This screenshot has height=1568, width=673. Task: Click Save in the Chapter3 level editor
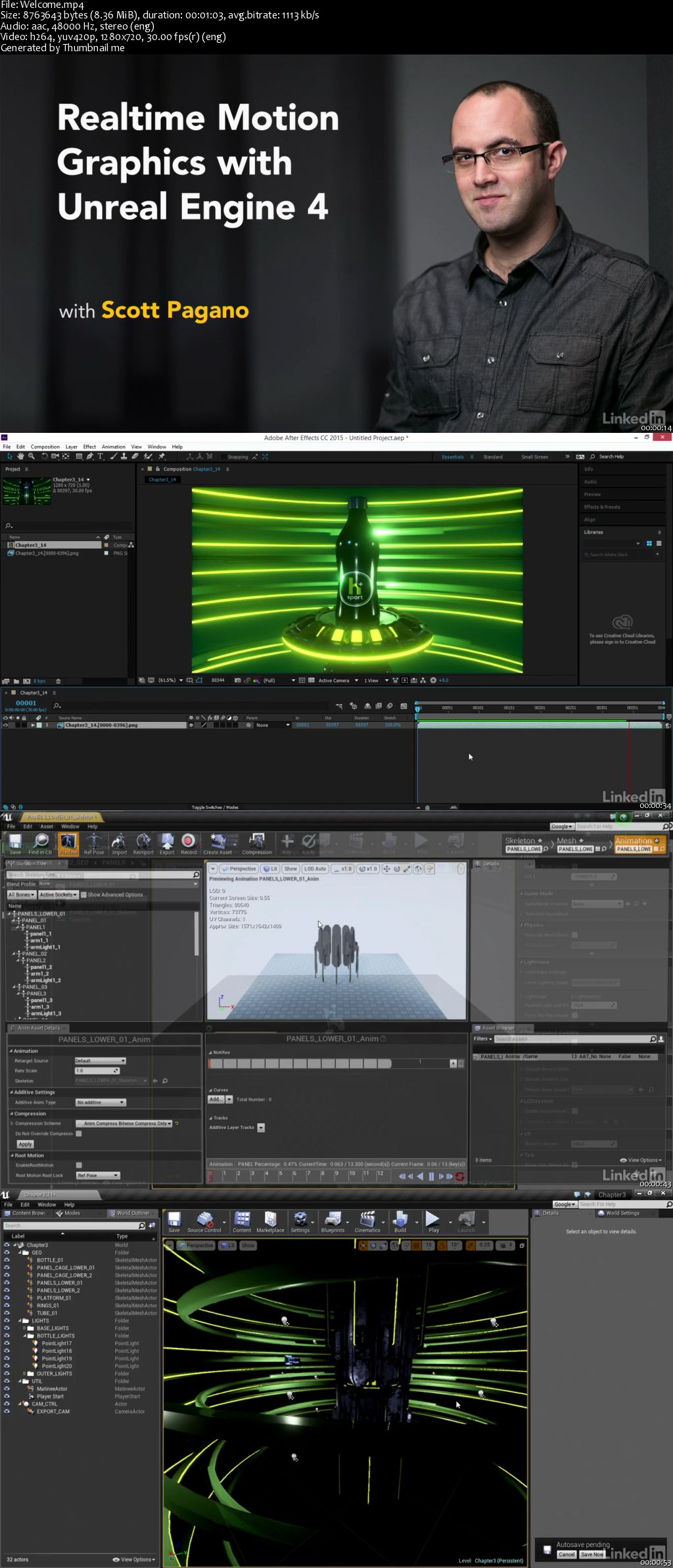(174, 1222)
